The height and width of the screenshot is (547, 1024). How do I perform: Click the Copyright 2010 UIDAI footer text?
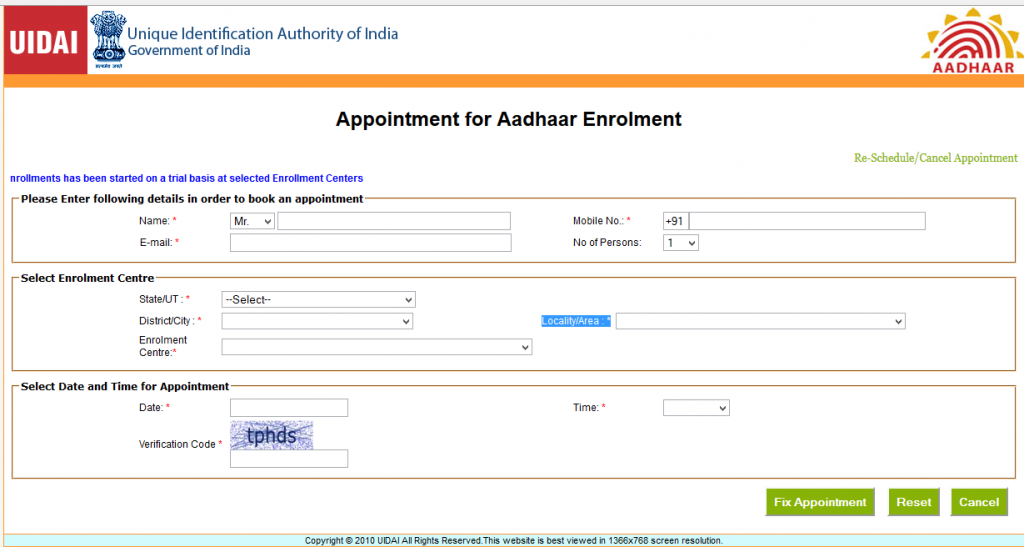tap(513, 540)
